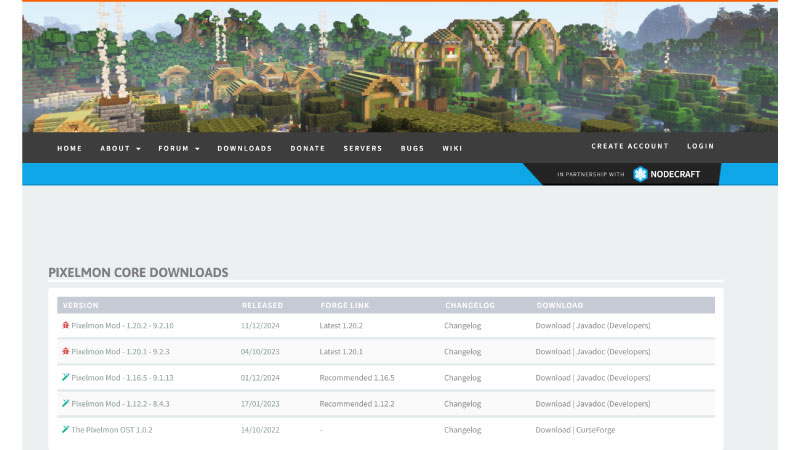Click the release date 11/12/2024
Viewport: 800px width, 450px height.
pyautogui.click(x=260, y=326)
